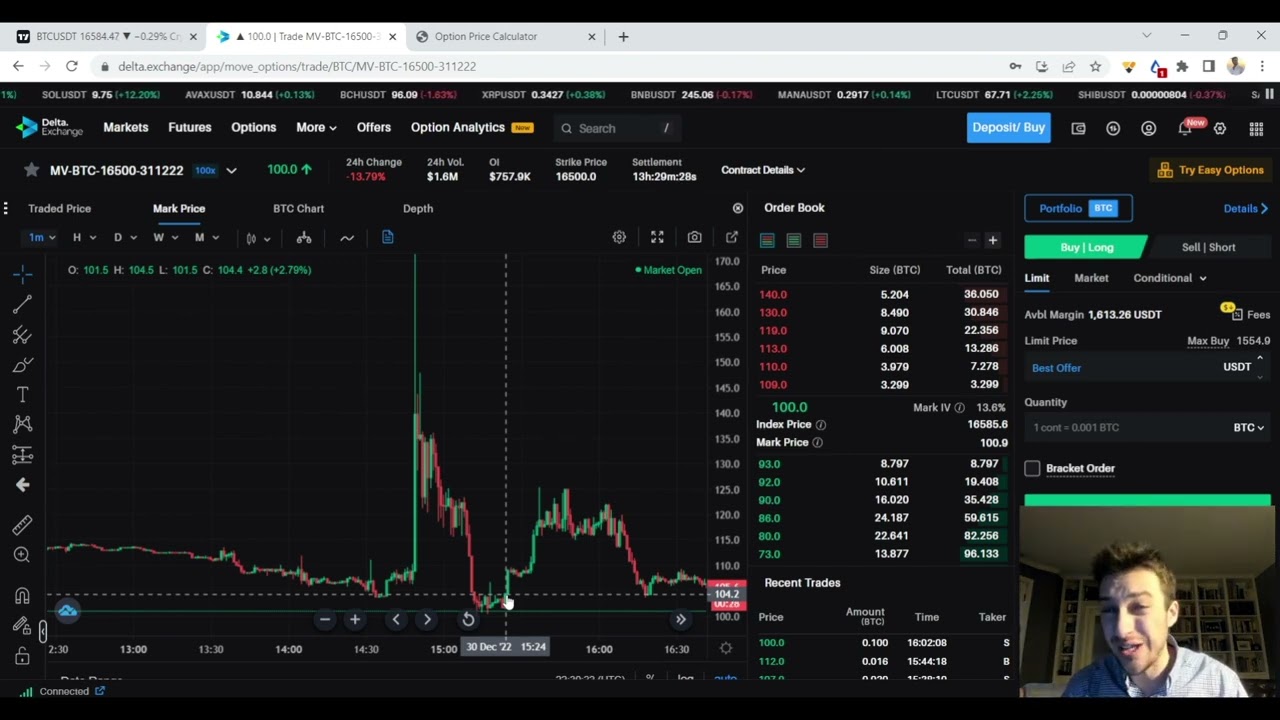Open chart settings gear icon
Image resolution: width=1280 pixels, height=720 pixels.
pyautogui.click(x=619, y=237)
